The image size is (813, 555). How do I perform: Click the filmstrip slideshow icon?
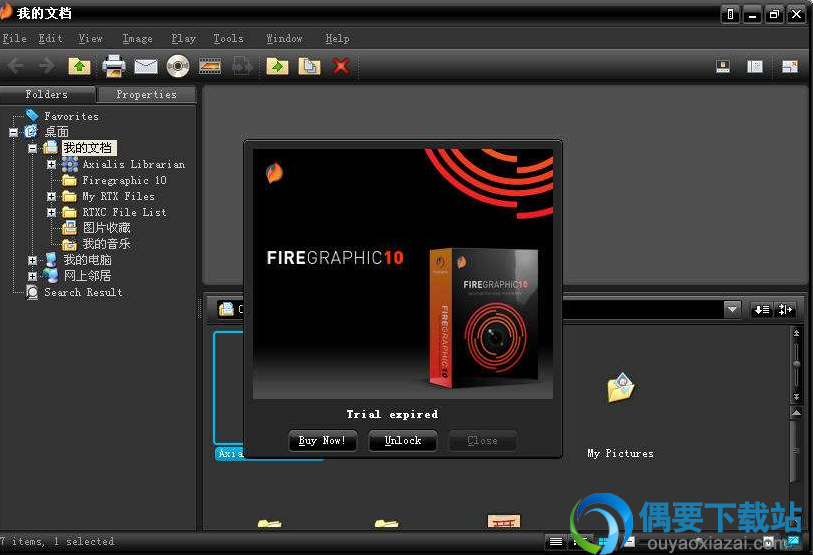point(210,66)
